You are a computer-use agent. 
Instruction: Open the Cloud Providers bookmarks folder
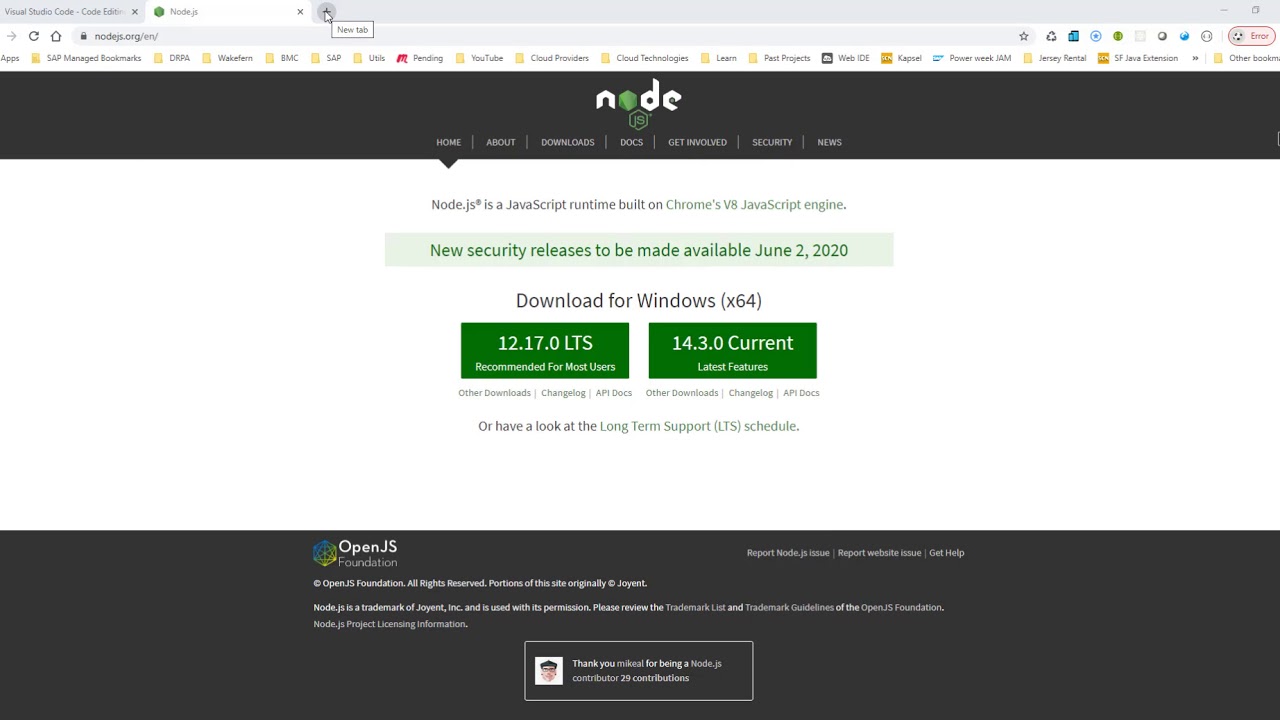(552, 58)
